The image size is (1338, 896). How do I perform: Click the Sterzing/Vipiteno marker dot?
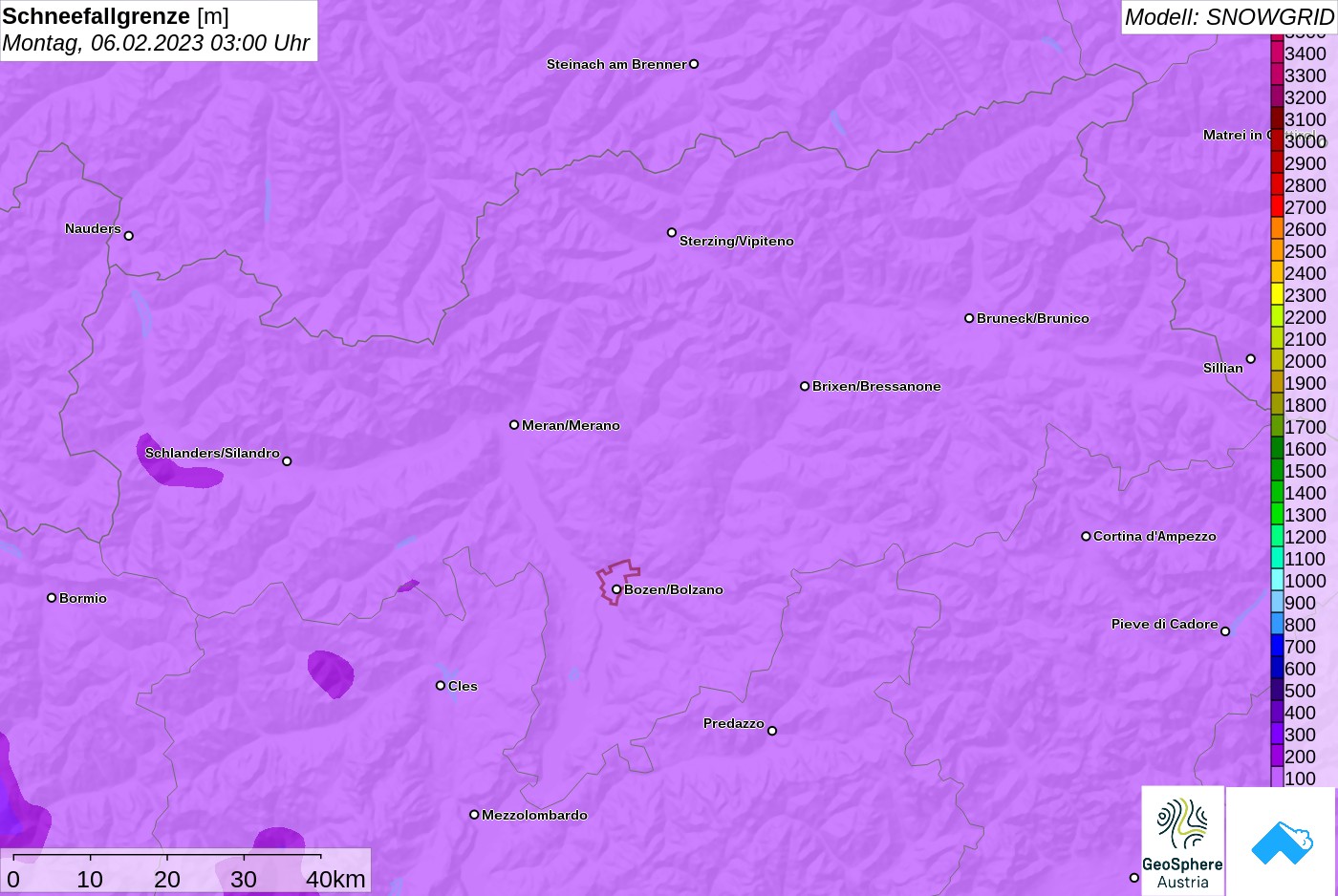click(x=672, y=232)
